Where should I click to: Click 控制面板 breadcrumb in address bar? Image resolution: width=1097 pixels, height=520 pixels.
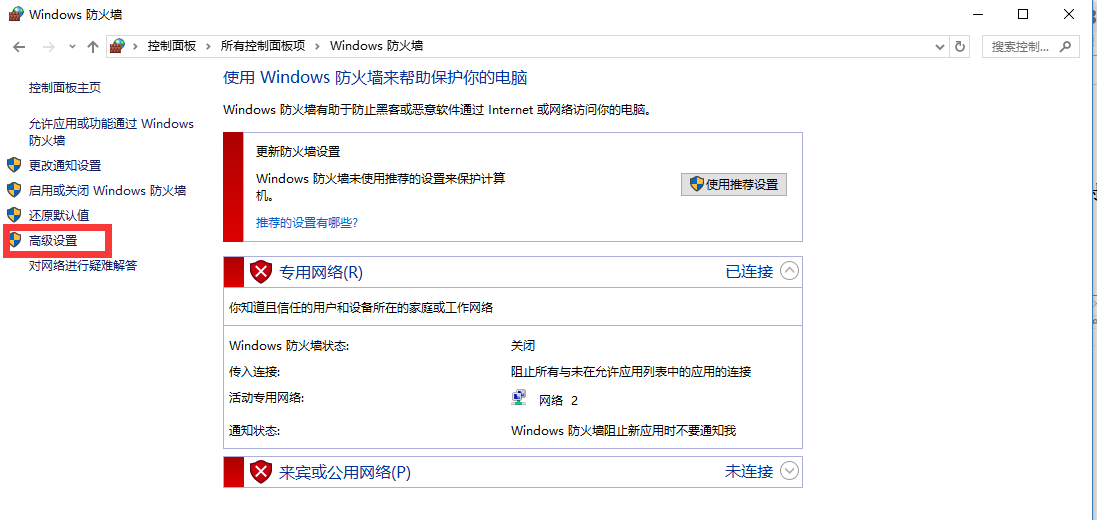click(x=171, y=46)
